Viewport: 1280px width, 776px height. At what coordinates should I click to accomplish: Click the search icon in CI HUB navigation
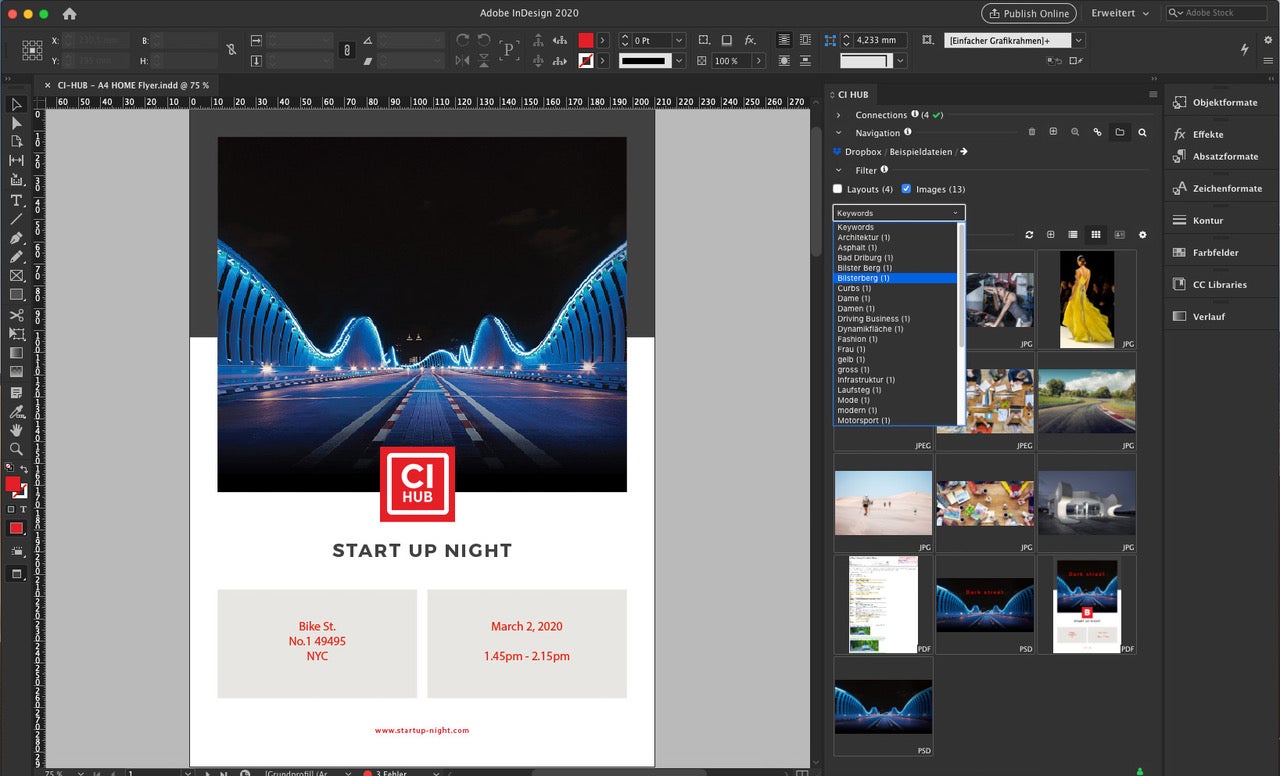1142,132
